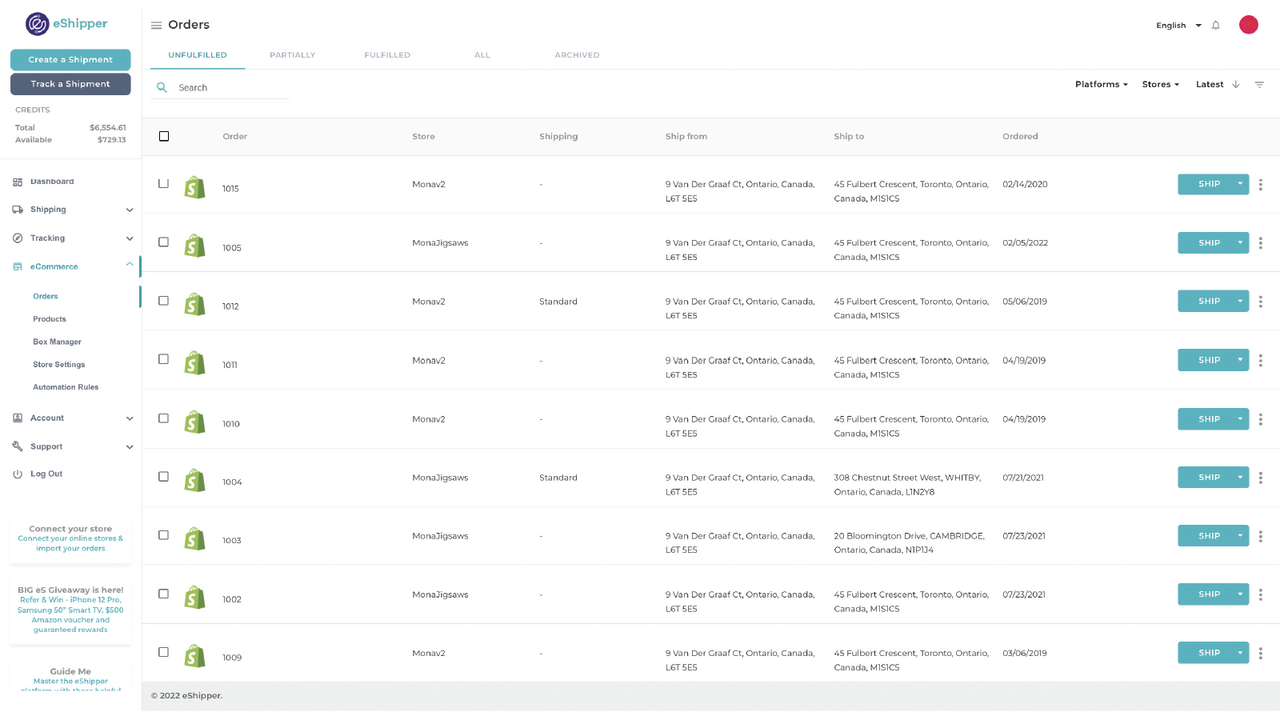
Task: Switch to the Fulfilled tab
Action: (387, 55)
